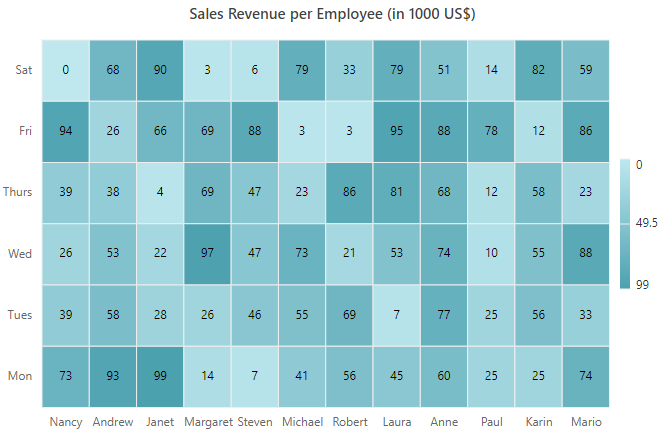
Task: Click the chart title Sales Revenue per Employee
Action: 332,14
